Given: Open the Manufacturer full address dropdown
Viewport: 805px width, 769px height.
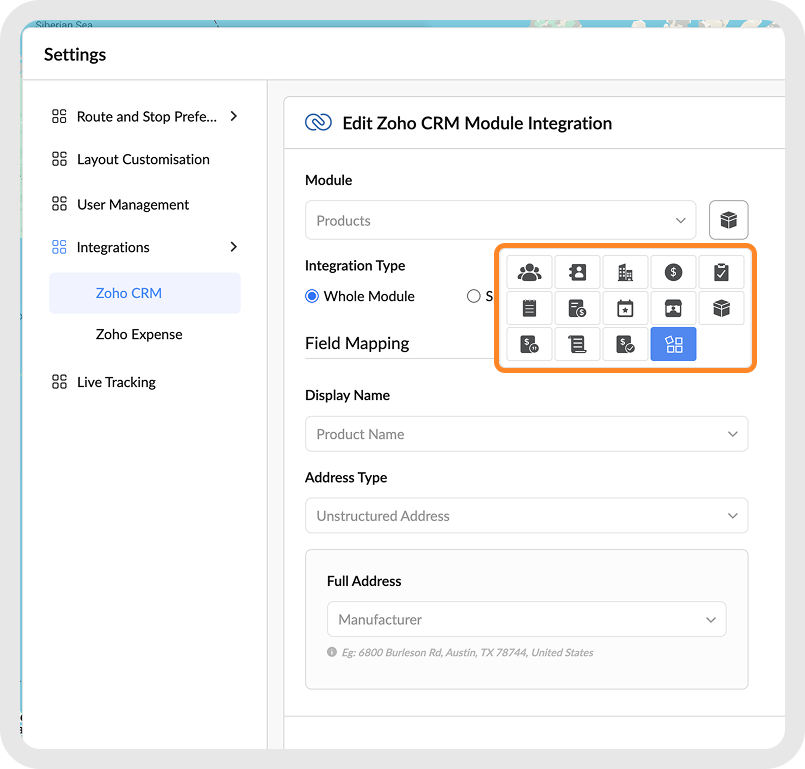Looking at the screenshot, I should click(x=526, y=619).
